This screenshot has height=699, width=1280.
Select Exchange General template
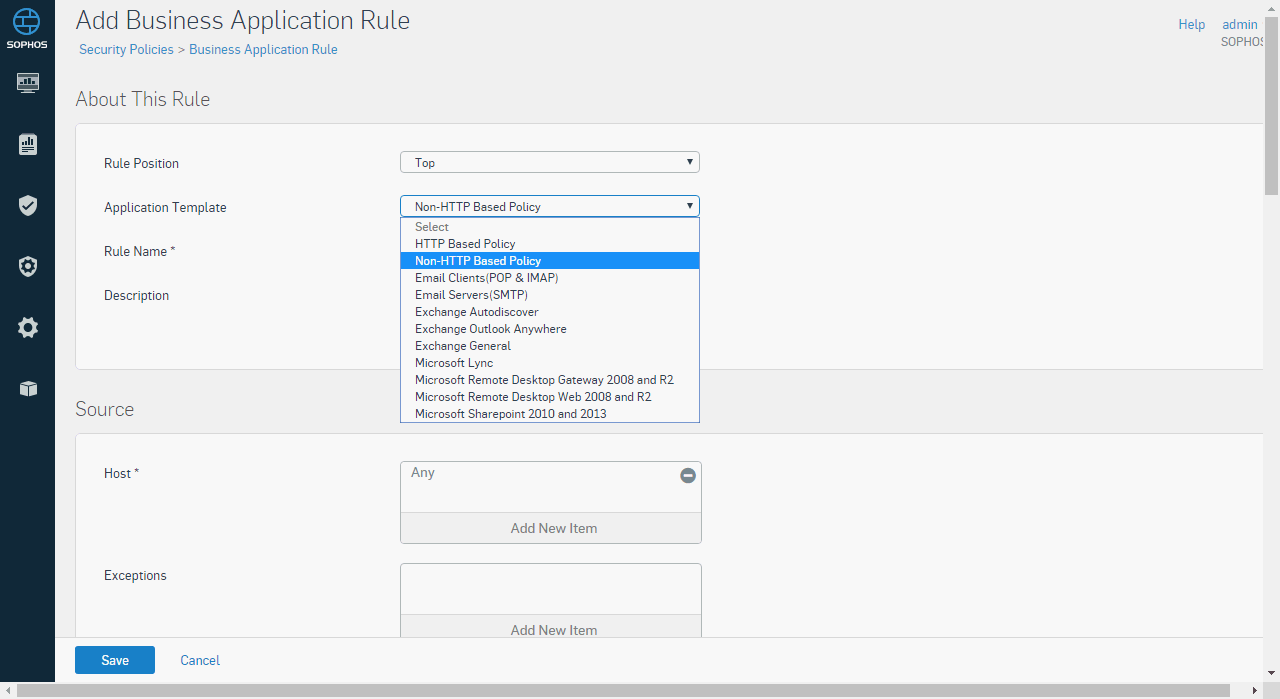point(550,346)
